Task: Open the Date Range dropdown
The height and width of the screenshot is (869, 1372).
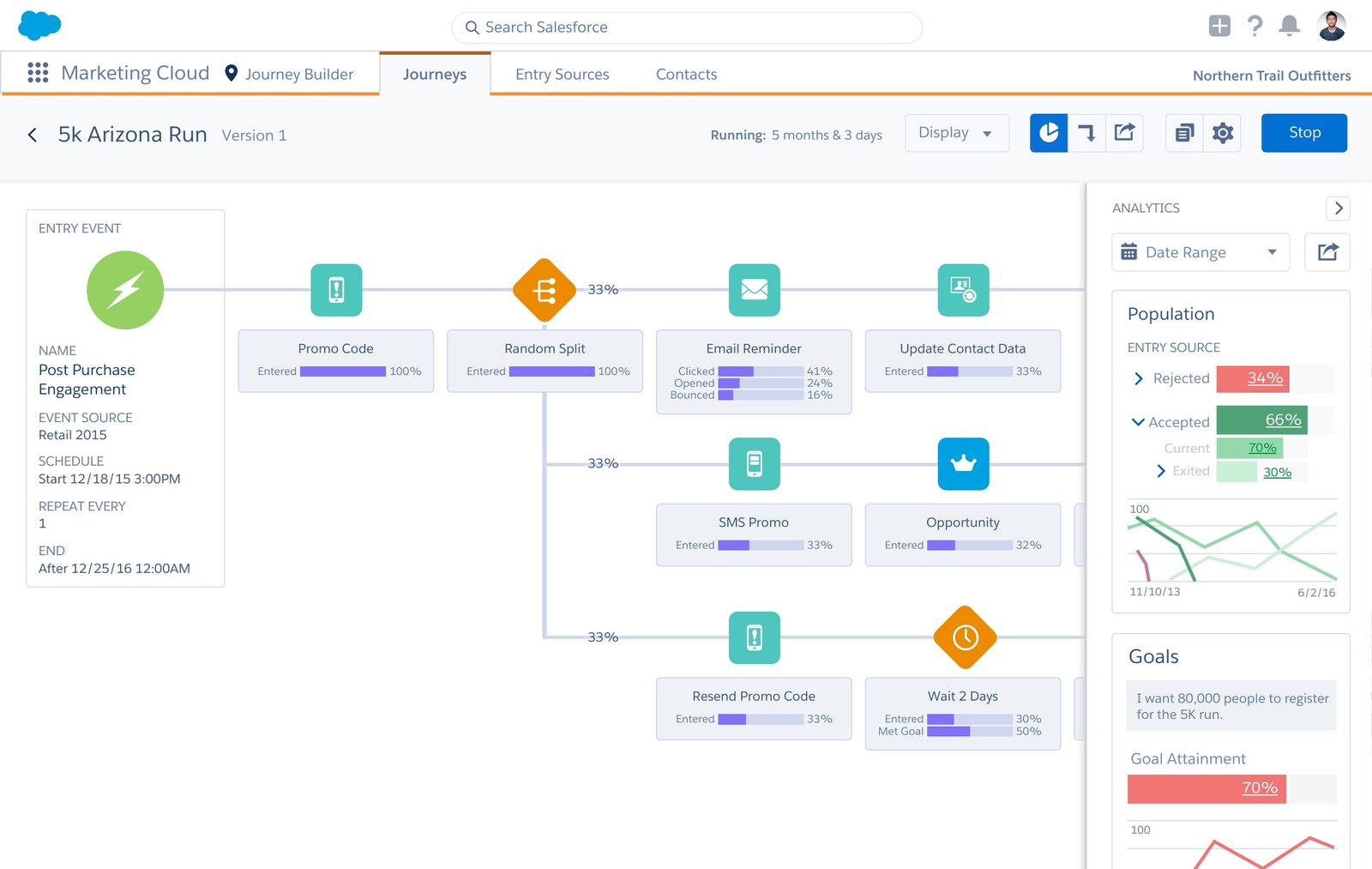Action: [x=1200, y=252]
